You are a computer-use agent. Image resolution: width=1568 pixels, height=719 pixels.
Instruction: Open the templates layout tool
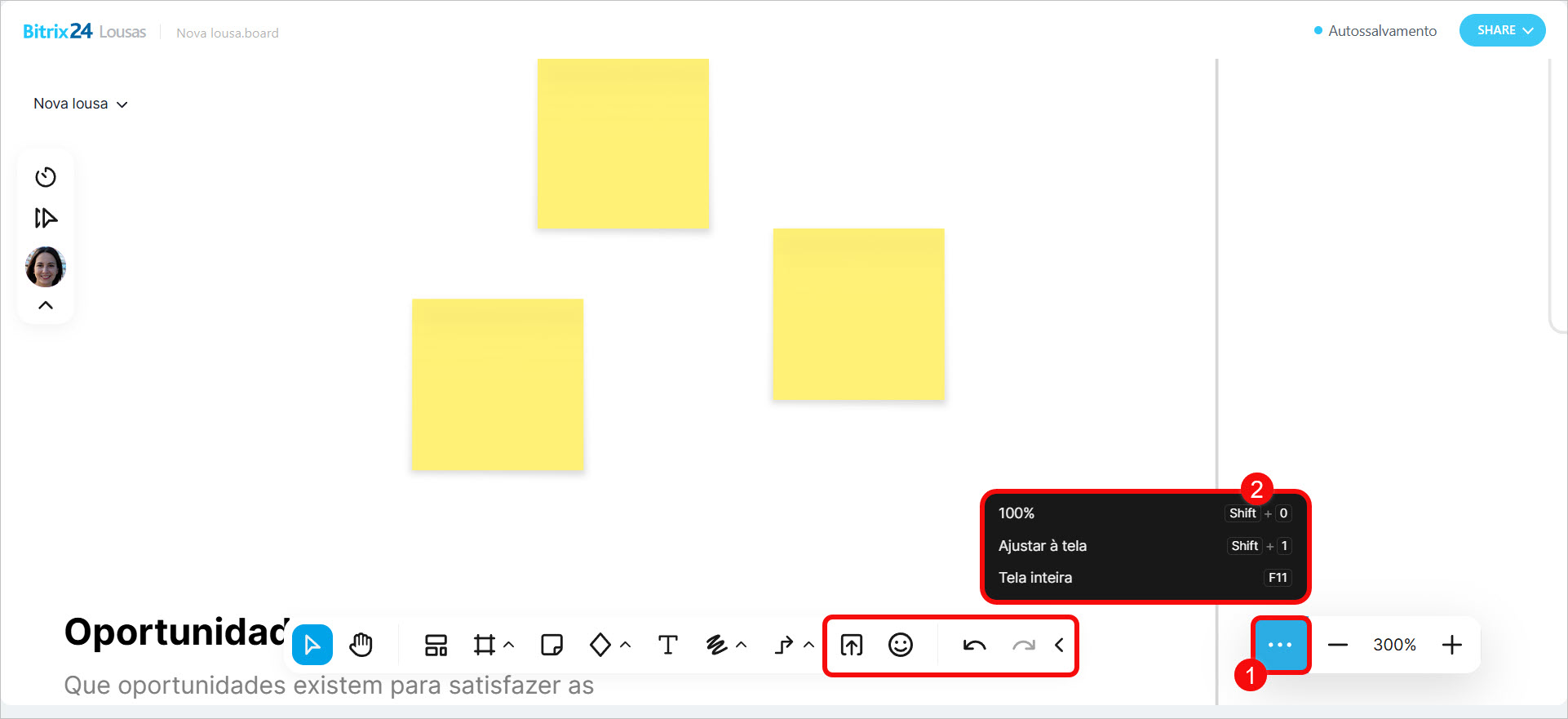pos(436,646)
